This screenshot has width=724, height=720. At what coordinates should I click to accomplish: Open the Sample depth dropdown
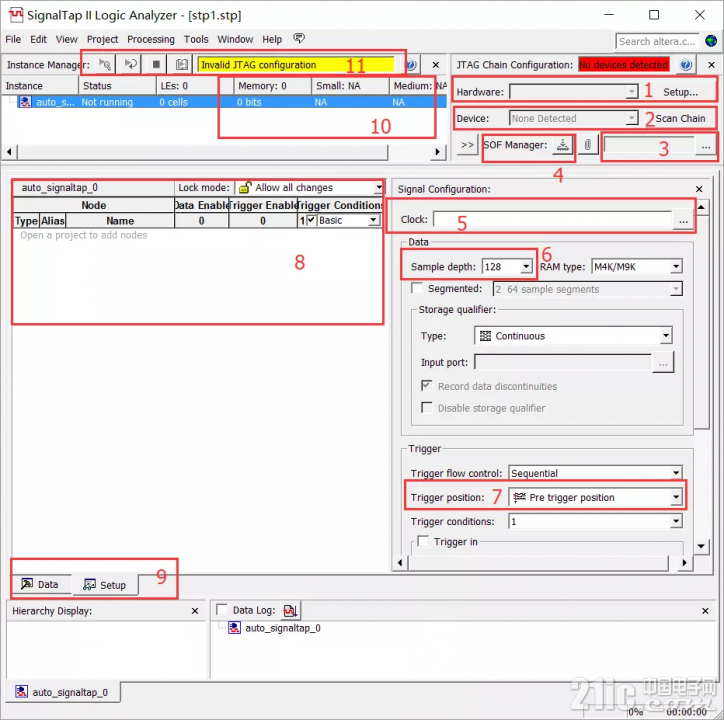526,266
